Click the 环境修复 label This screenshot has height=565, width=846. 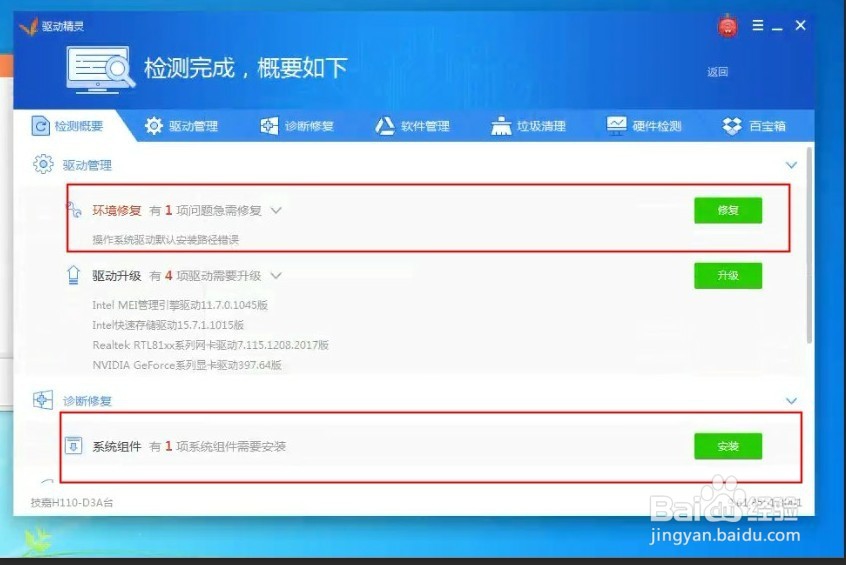point(117,210)
